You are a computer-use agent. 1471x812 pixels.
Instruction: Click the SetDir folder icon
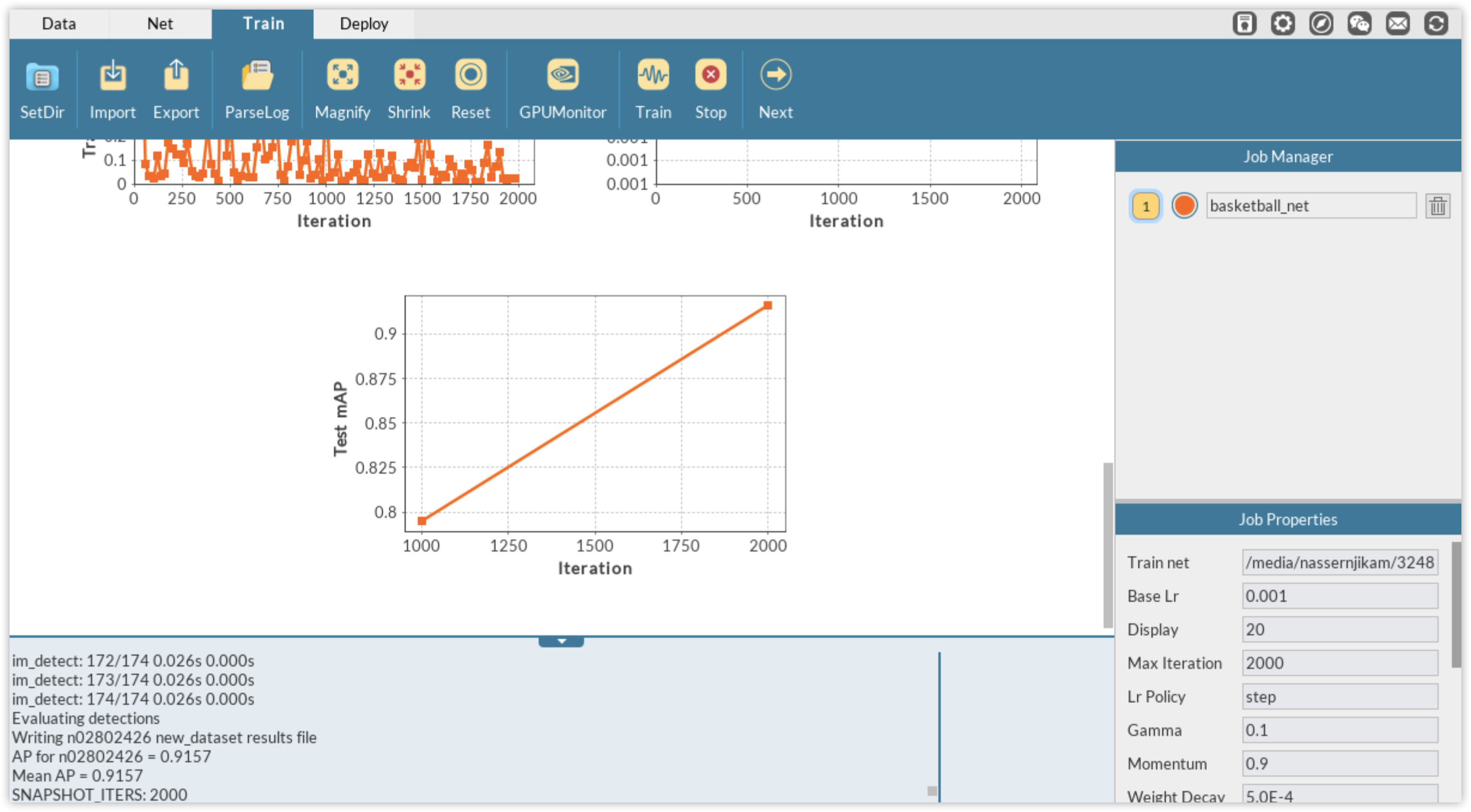click(x=42, y=76)
